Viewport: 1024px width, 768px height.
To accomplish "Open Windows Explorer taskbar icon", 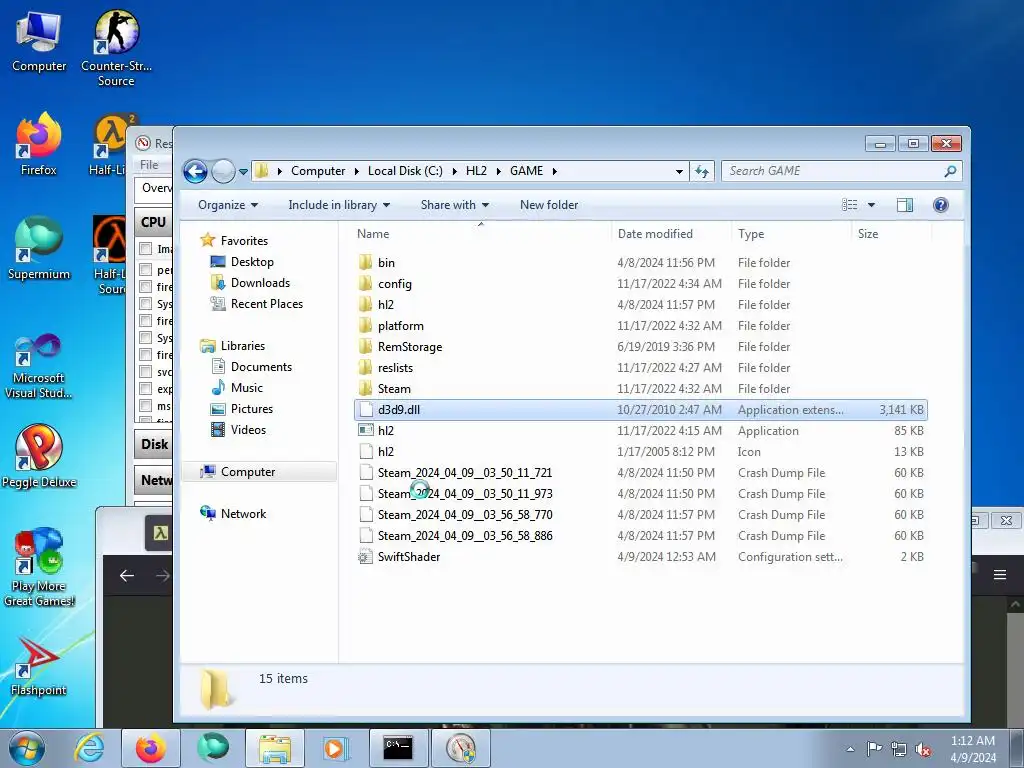I will [x=275, y=748].
